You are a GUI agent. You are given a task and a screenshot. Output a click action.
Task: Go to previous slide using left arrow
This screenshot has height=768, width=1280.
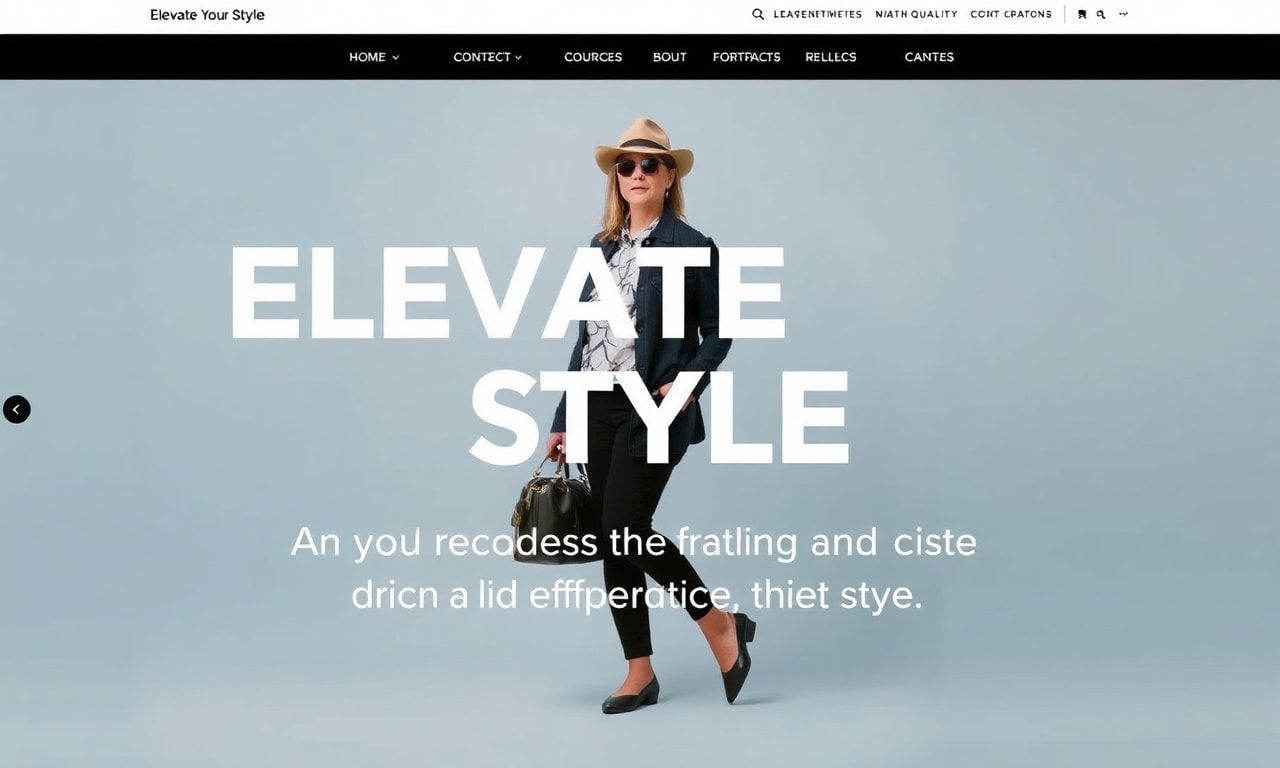pyautogui.click(x=17, y=409)
